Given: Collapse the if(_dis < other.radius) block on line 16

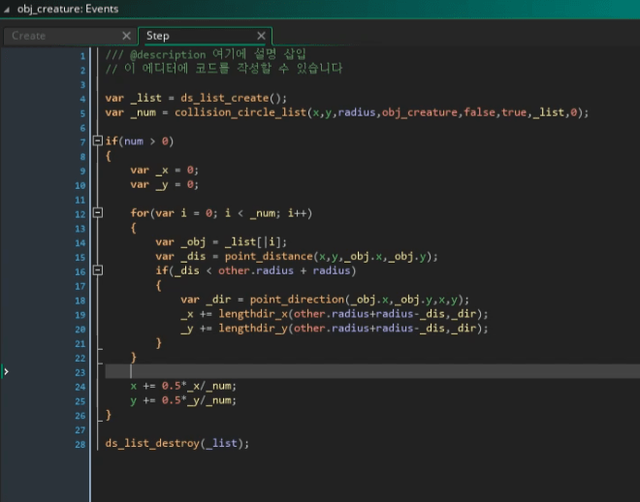Looking at the screenshot, I should 97,270.
